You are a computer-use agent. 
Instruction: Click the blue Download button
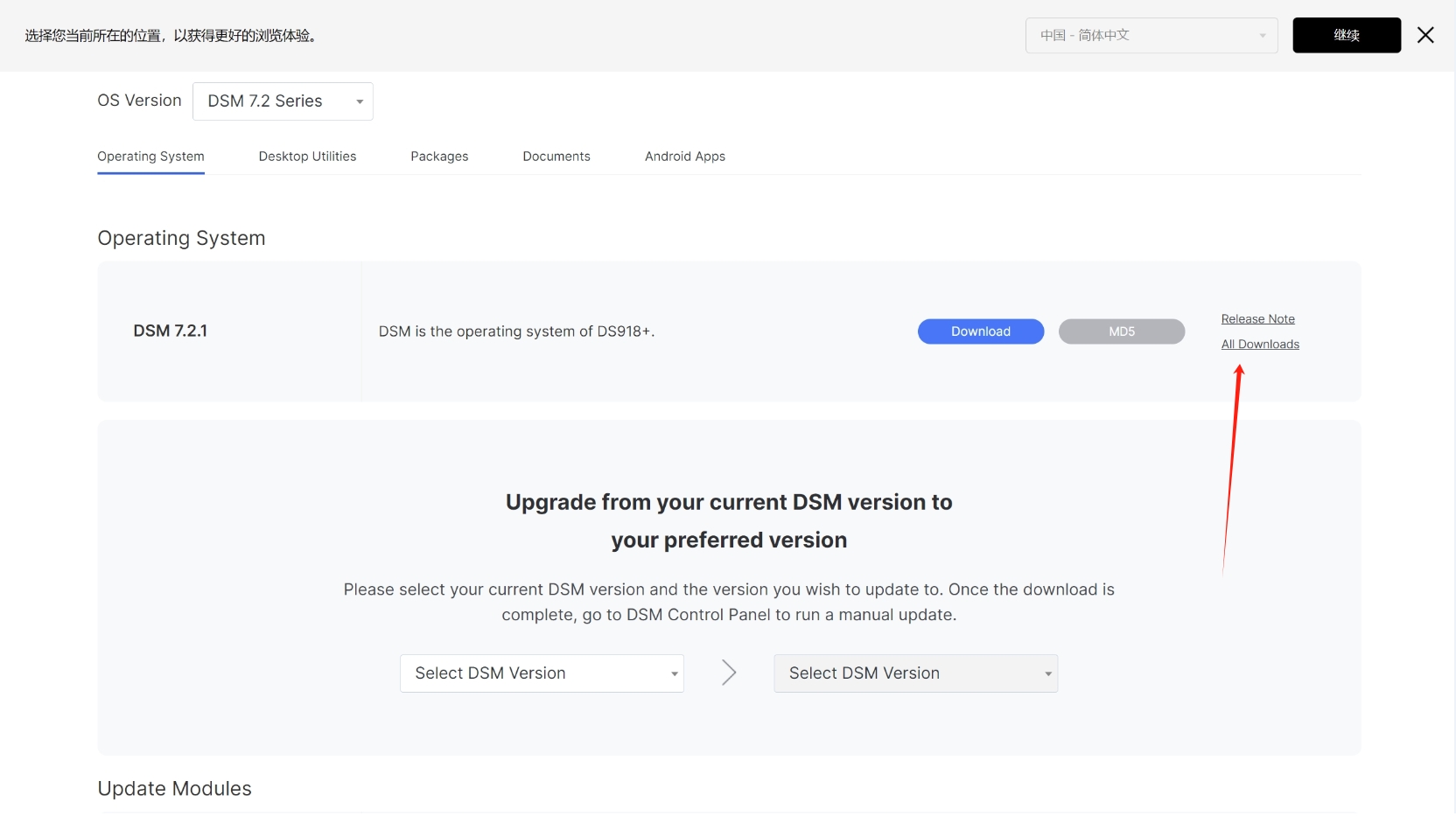pos(981,331)
